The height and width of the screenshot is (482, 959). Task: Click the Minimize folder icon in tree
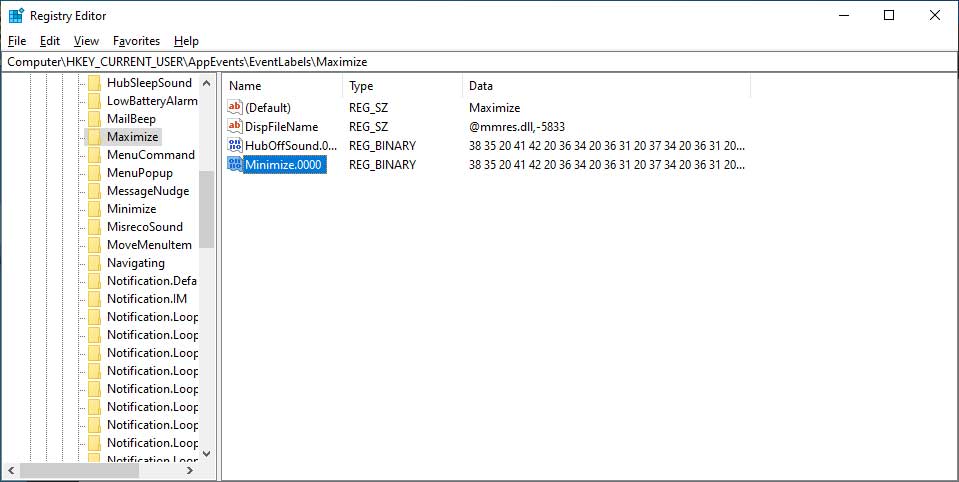pyautogui.click(x=94, y=209)
